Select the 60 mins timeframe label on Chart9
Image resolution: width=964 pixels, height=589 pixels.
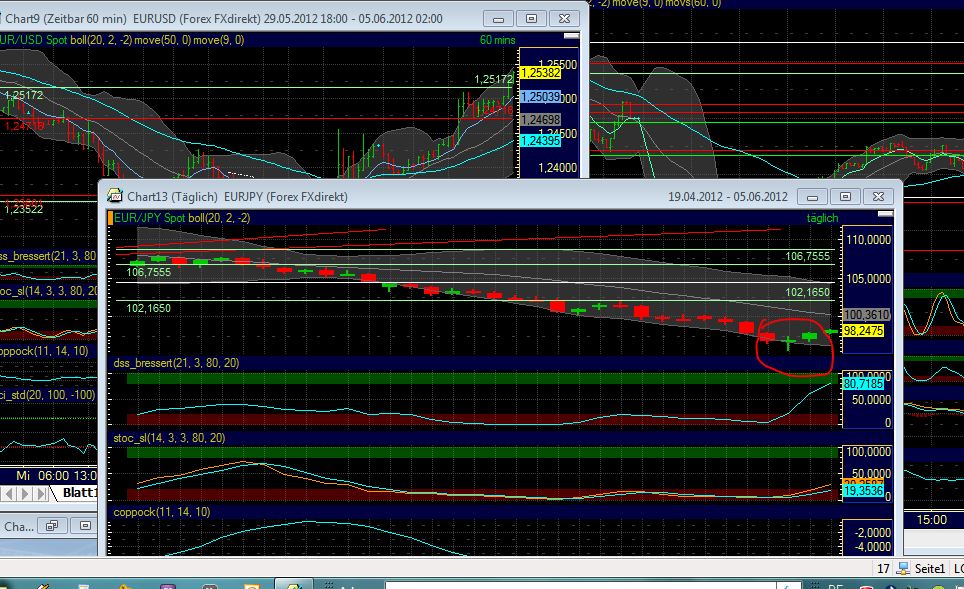tap(497, 38)
